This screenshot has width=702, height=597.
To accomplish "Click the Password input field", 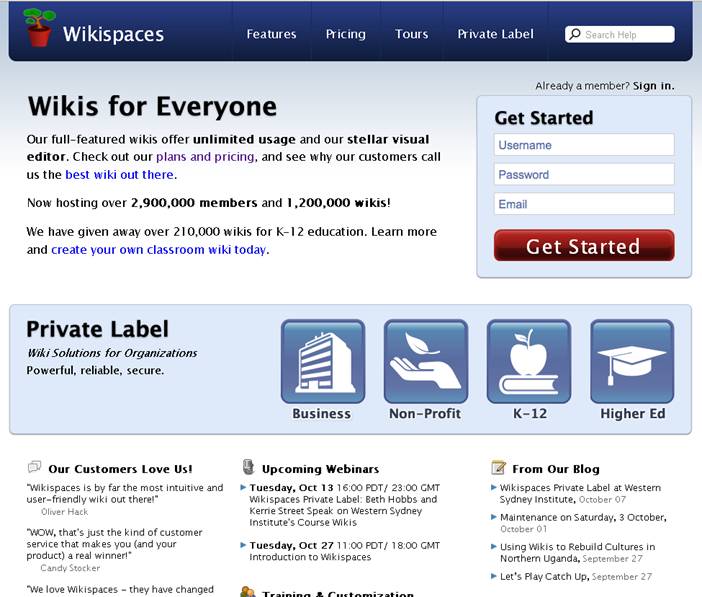I will [x=584, y=174].
